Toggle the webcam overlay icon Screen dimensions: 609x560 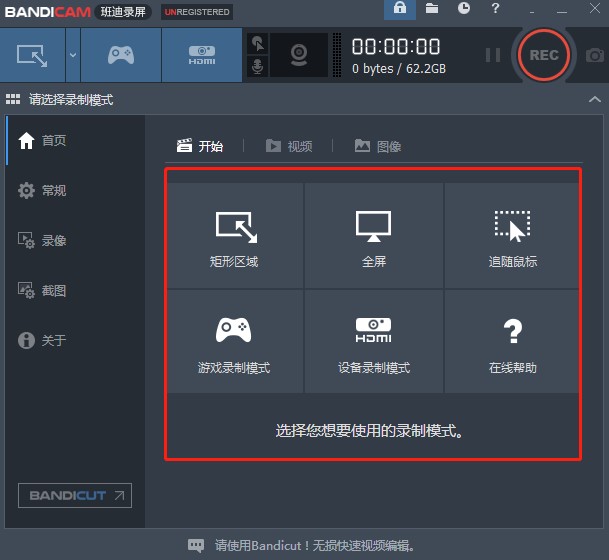[299, 55]
